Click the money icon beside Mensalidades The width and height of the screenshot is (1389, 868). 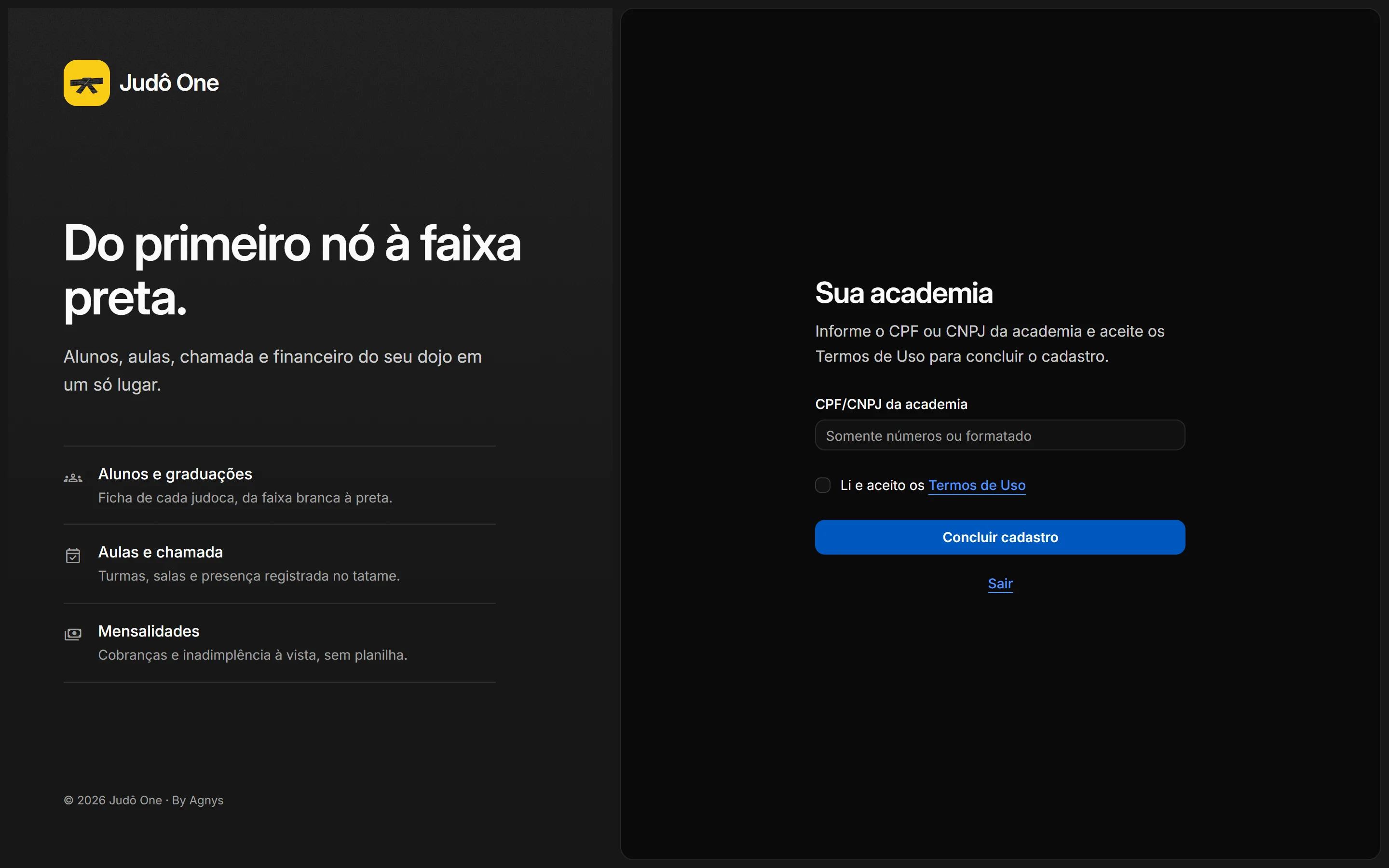tap(73, 634)
